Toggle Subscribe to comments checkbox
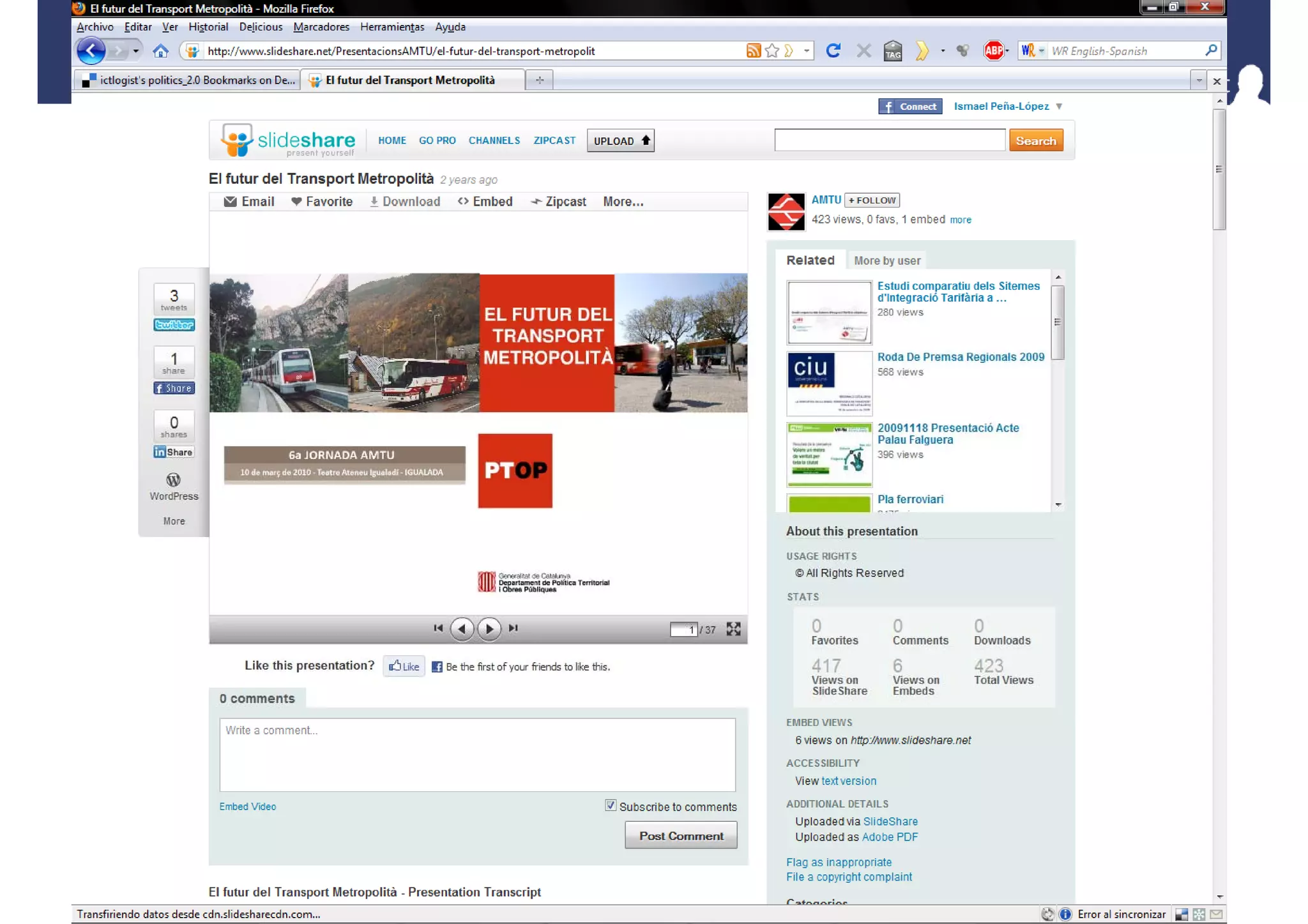This screenshot has width=1308, height=924. [x=611, y=806]
